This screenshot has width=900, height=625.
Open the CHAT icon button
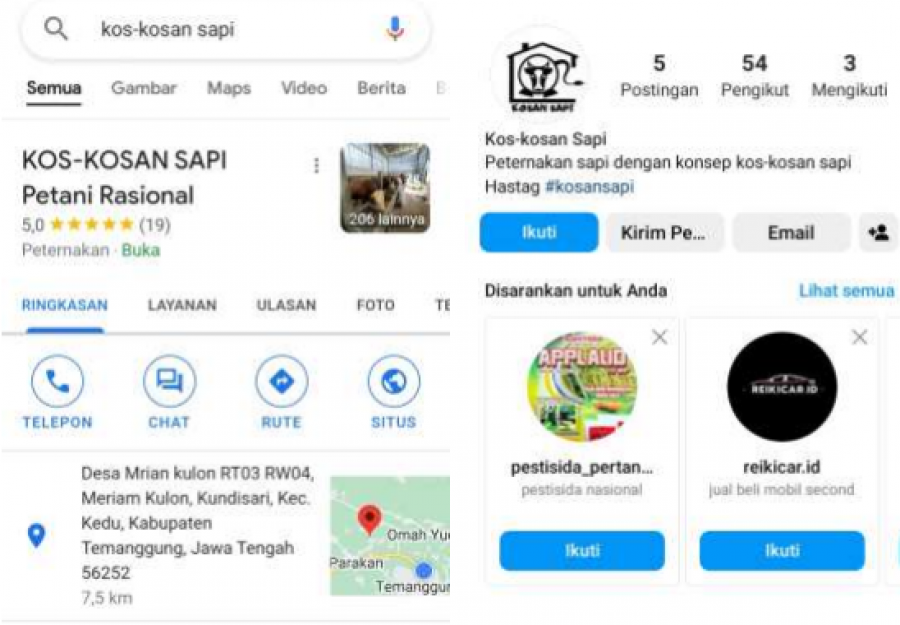[x=169, y=381]
